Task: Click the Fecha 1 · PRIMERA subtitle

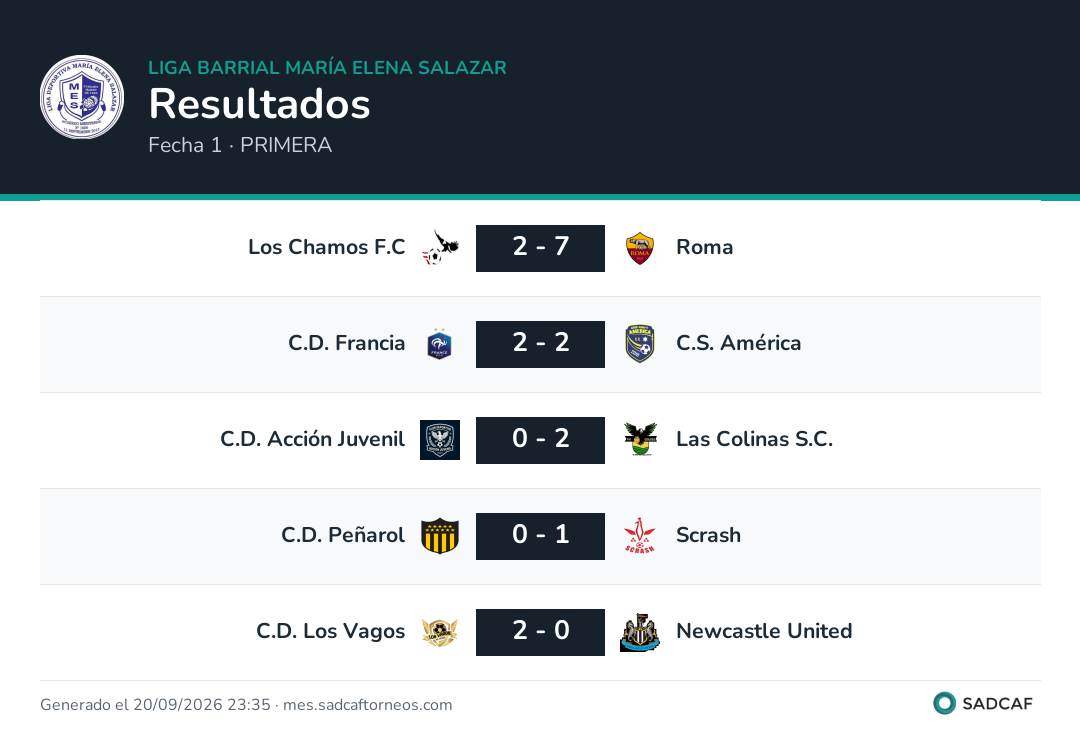Action: click(x=240, y=145)
